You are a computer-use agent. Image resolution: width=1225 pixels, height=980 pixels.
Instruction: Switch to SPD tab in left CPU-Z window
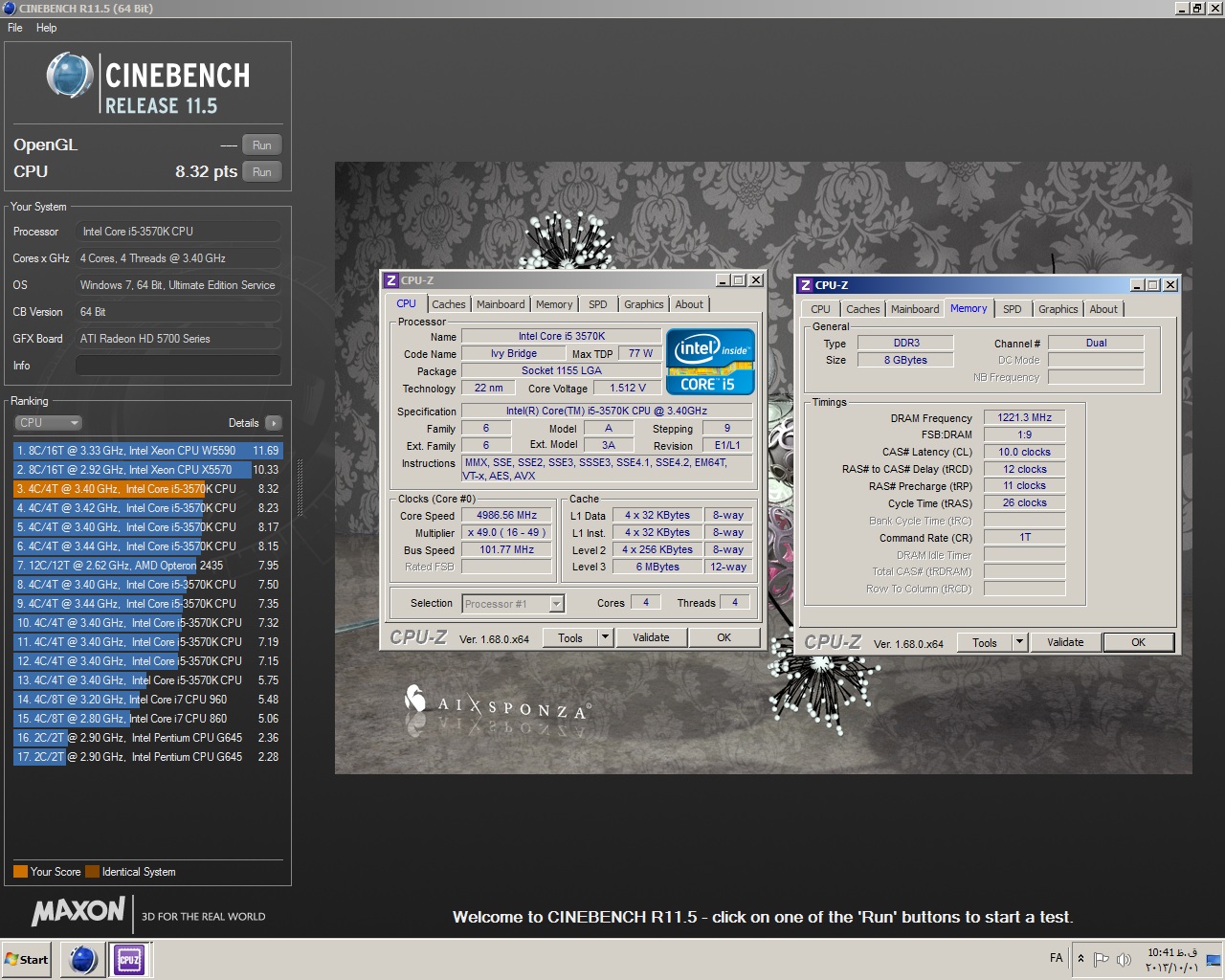click(598, 304)
